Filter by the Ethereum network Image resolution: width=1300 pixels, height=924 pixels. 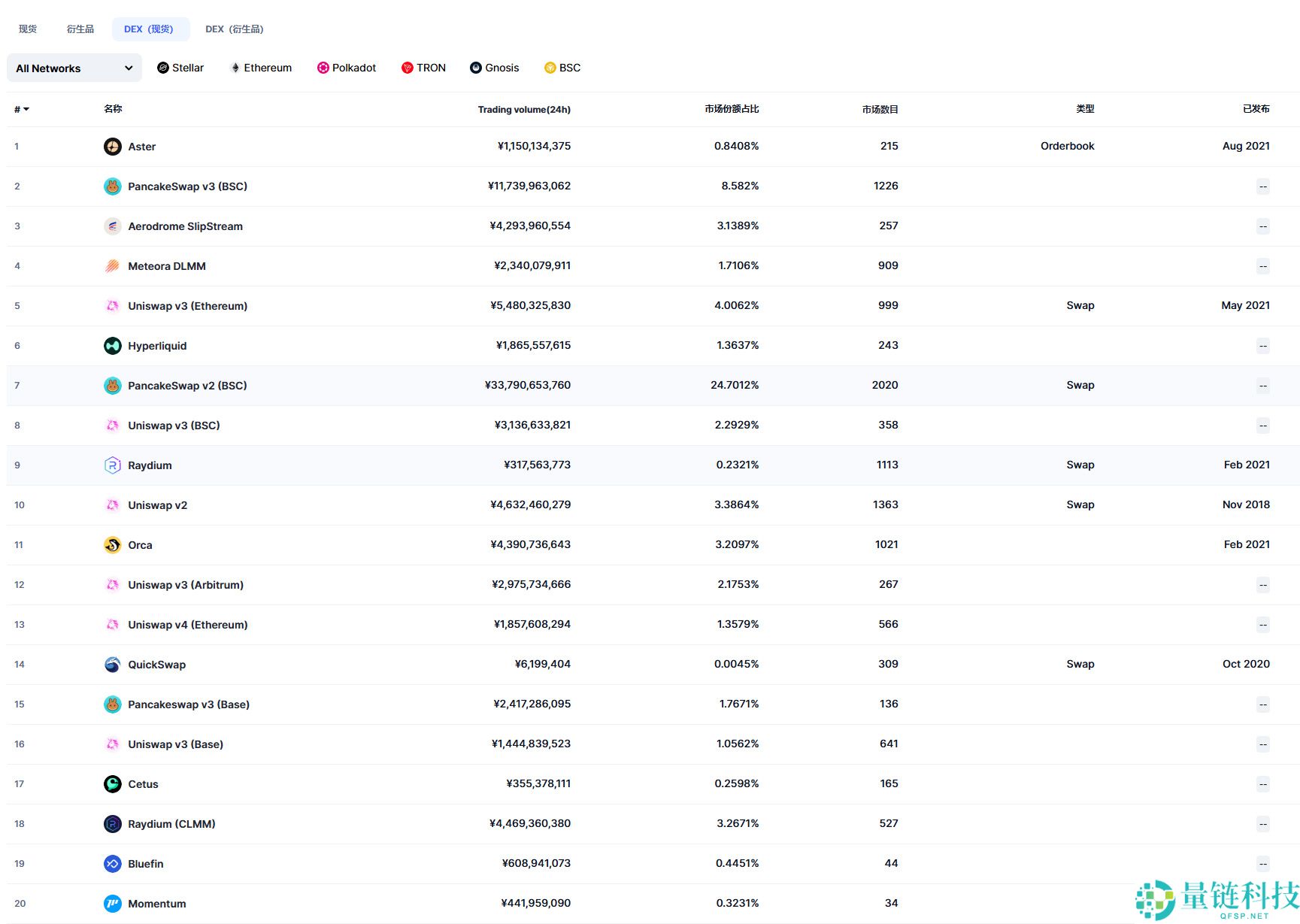[x=261, y=68]
